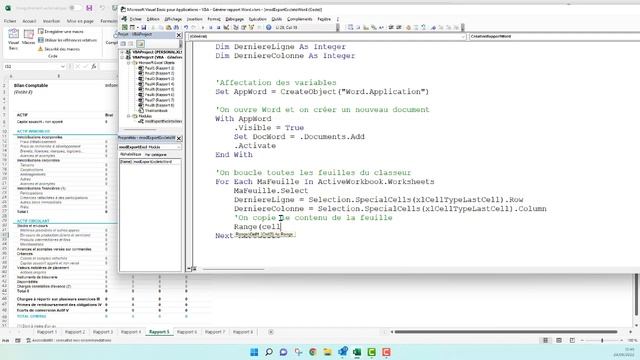This screenshot has height=360, width=640.
Task: Open the Accueil tab in Excel
Action: (29, 21)
